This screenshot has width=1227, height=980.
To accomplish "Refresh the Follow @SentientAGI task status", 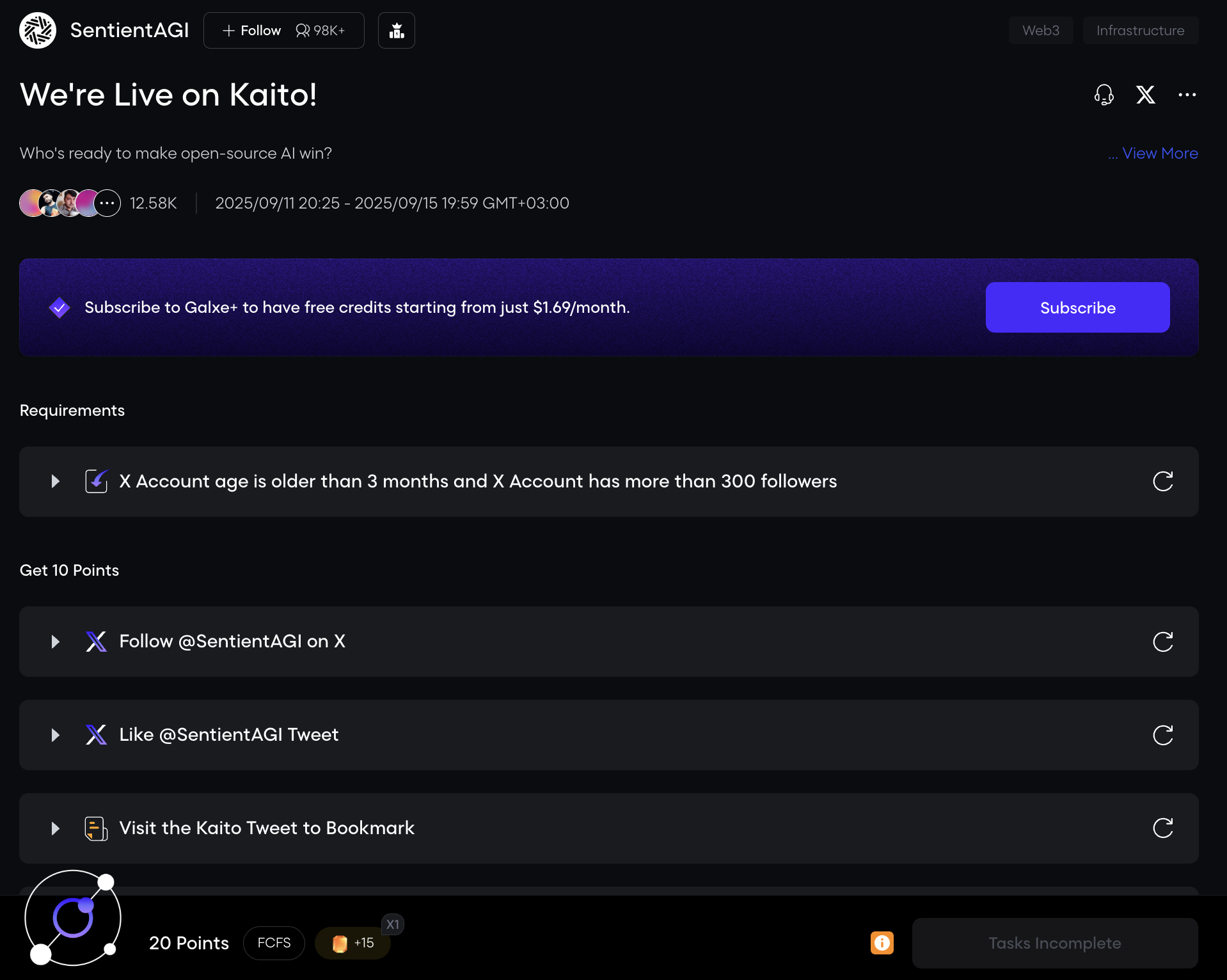I will click(x=1162, y=642).
